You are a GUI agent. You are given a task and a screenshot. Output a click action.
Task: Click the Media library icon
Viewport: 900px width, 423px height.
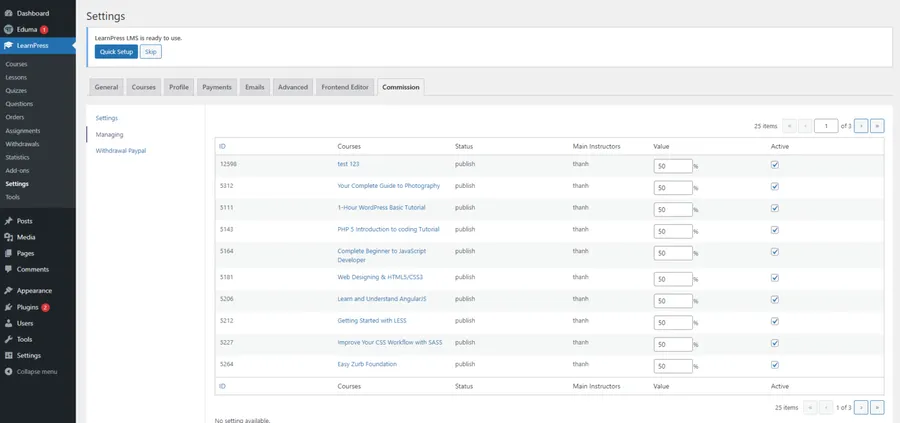8,237
